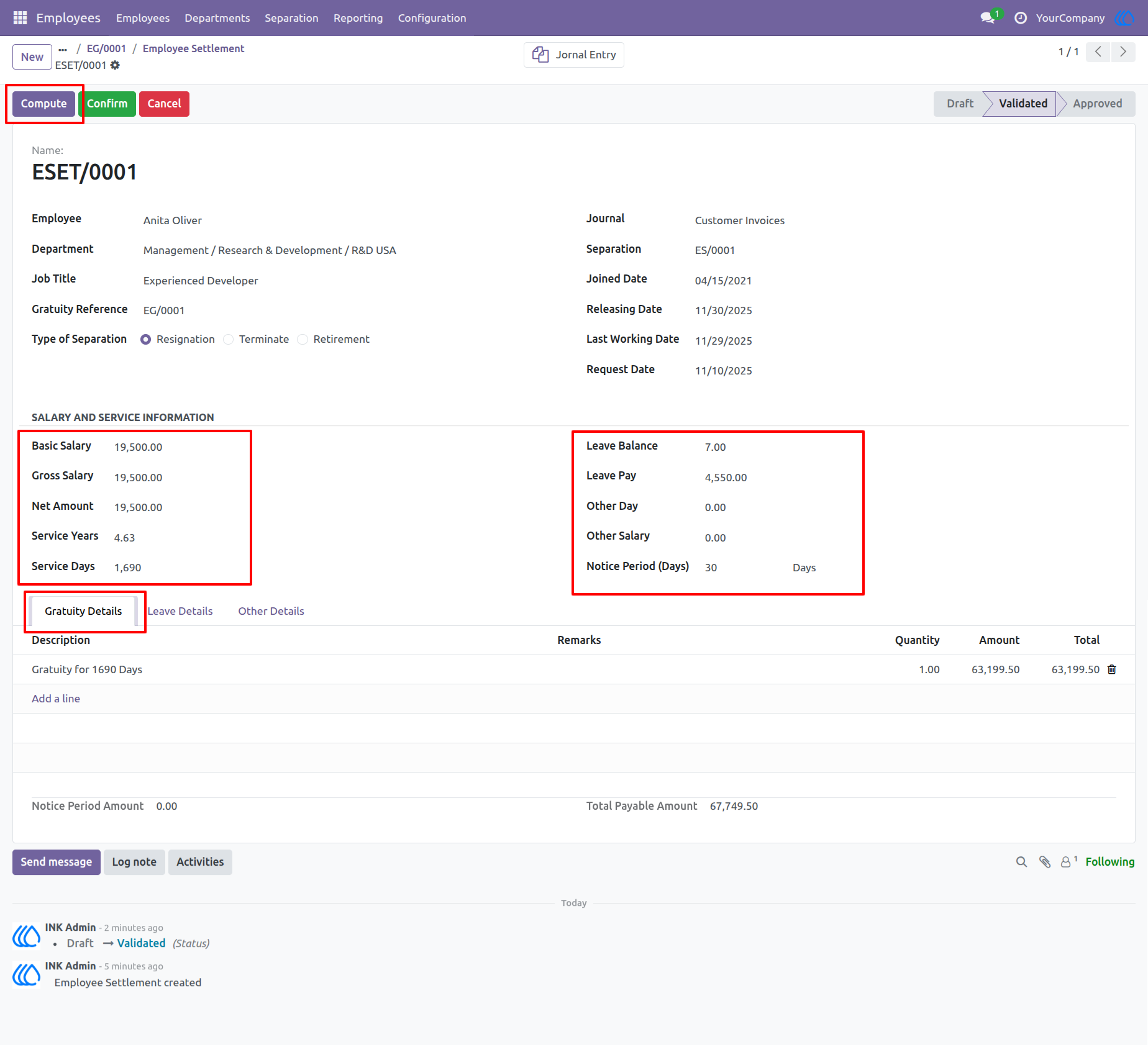1148x1047 pixels.
Task: Open the apps grid menu icon
Action: (x=20, y=18)
